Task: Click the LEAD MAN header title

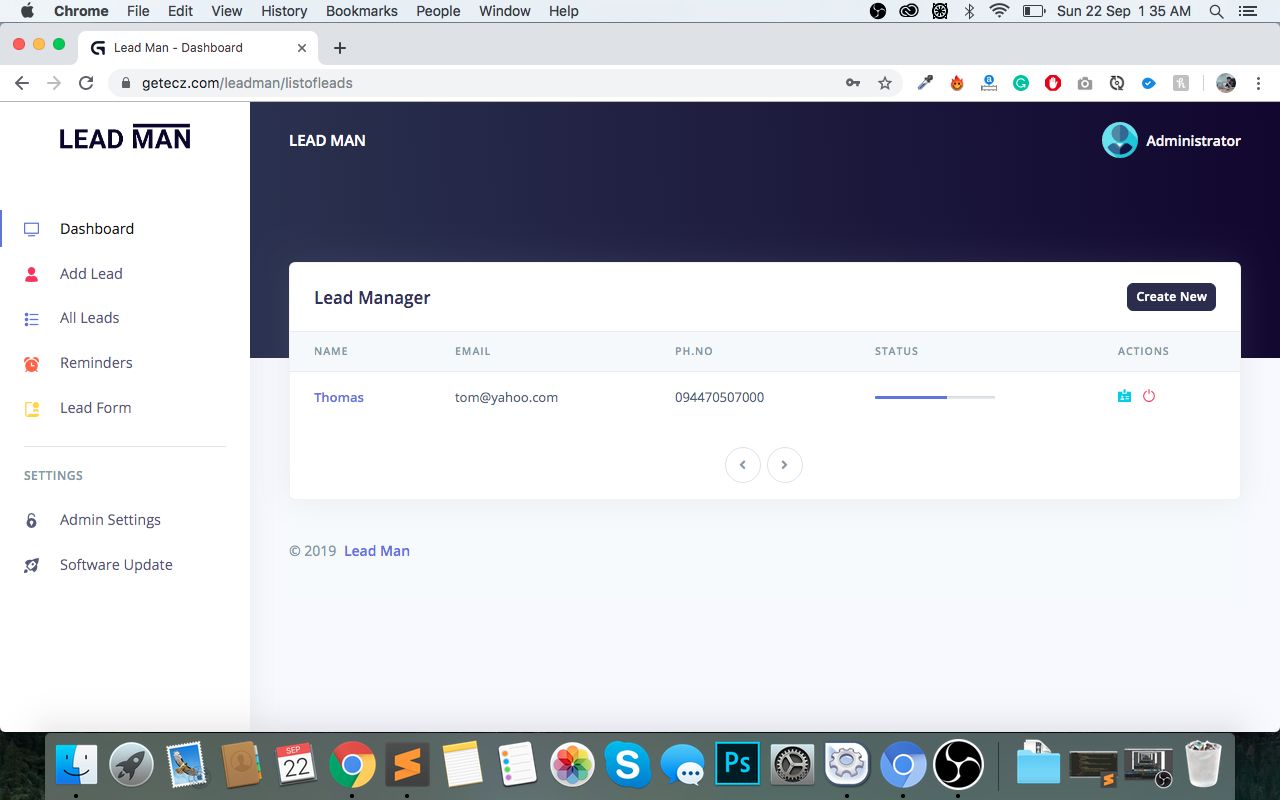Action: (327, 141)
